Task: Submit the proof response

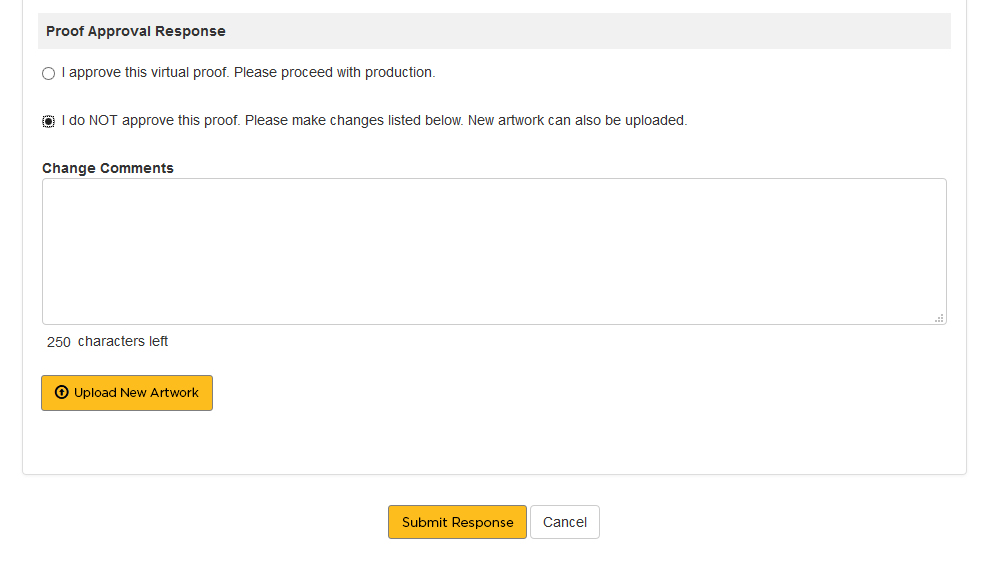Action: click(457, 522)
